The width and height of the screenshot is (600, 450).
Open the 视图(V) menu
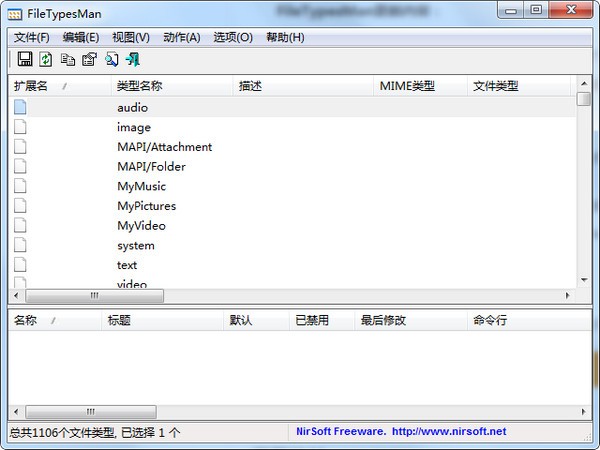click(131, 38)
